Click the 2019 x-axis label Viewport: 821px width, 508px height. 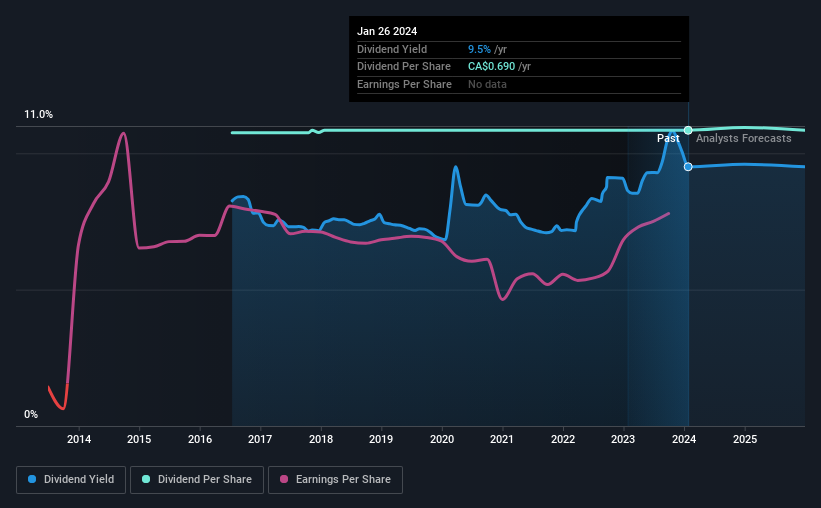(x=381, y=439)
